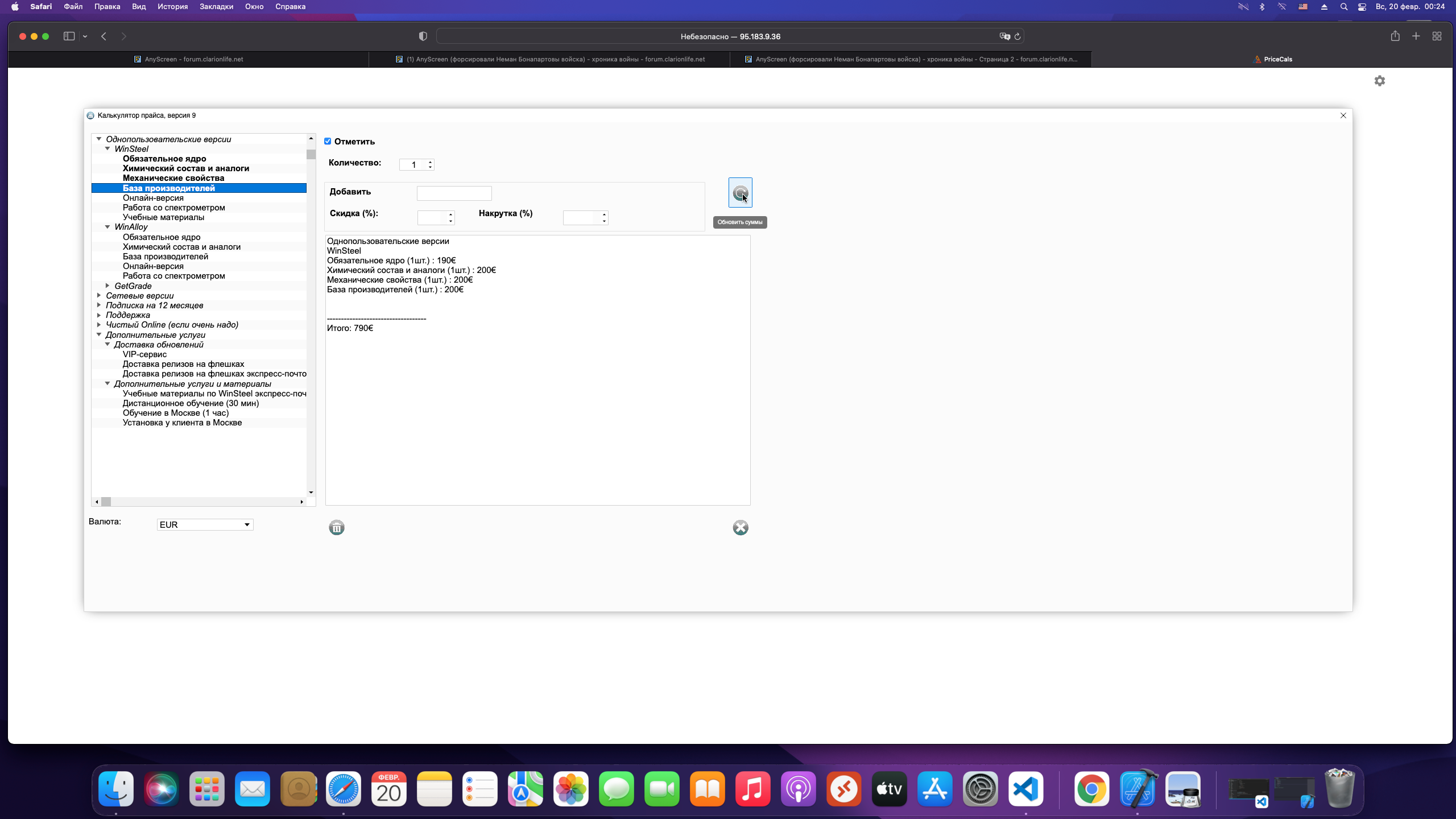Click the trash bin clear icon

point(337,528)
